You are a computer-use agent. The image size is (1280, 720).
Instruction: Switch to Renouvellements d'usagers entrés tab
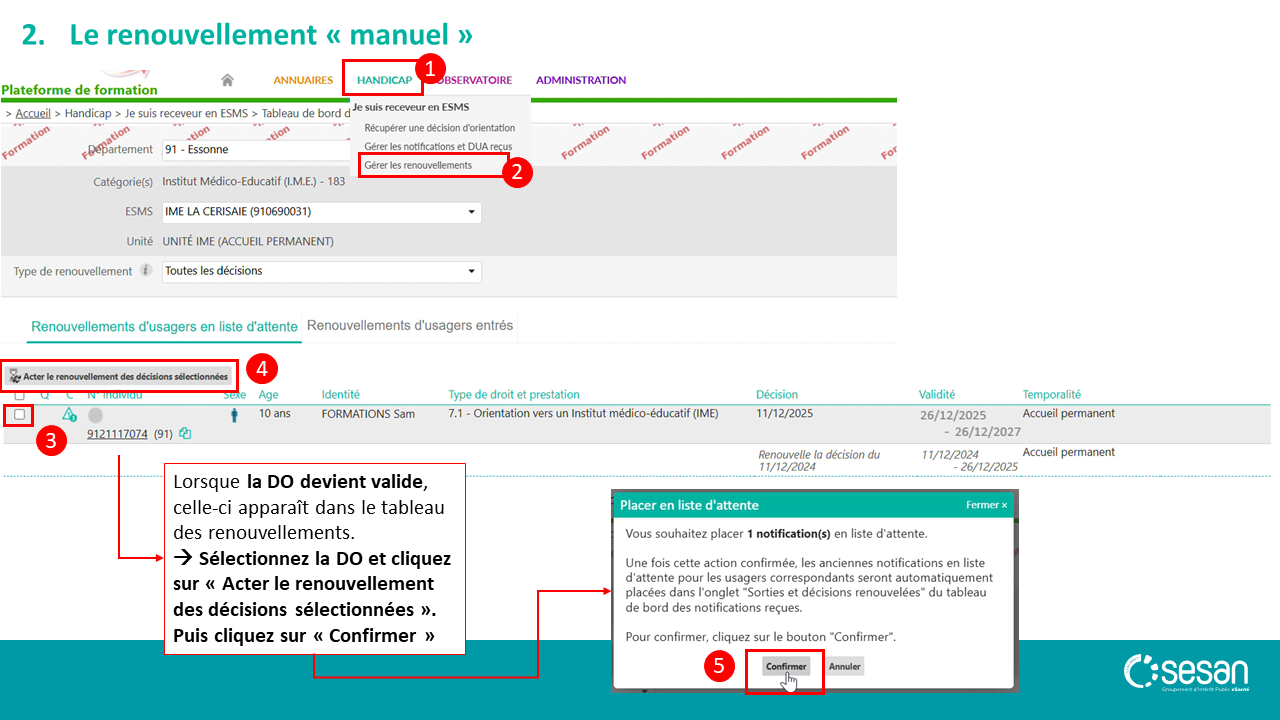click(410, 326)
